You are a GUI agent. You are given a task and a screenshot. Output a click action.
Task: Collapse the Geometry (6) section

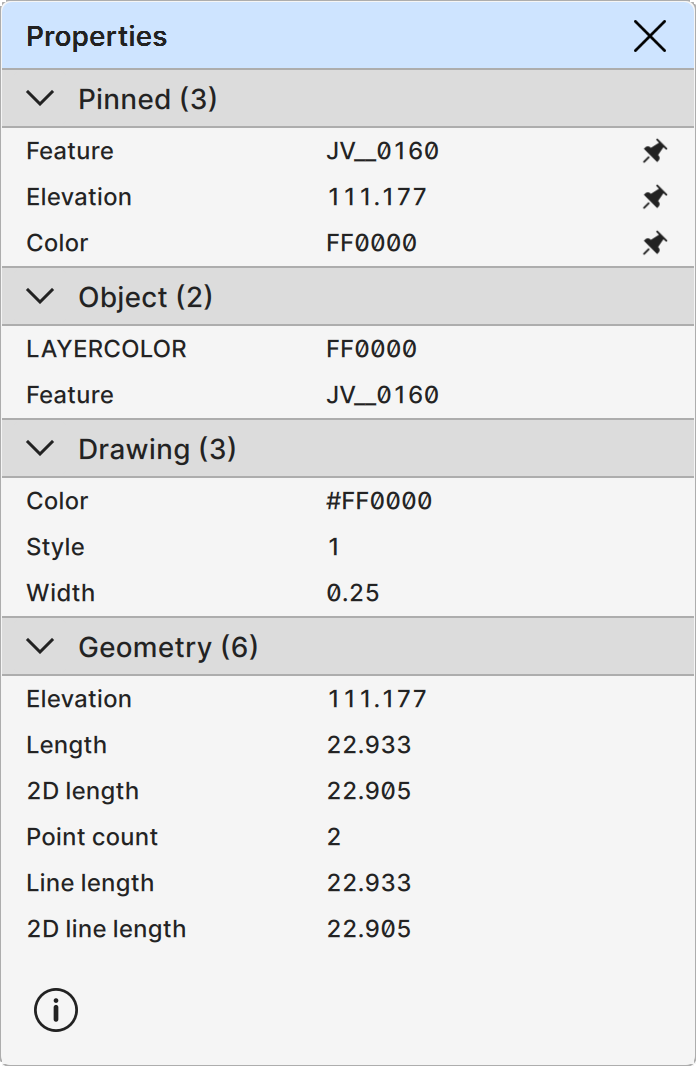tap(41, 647)
